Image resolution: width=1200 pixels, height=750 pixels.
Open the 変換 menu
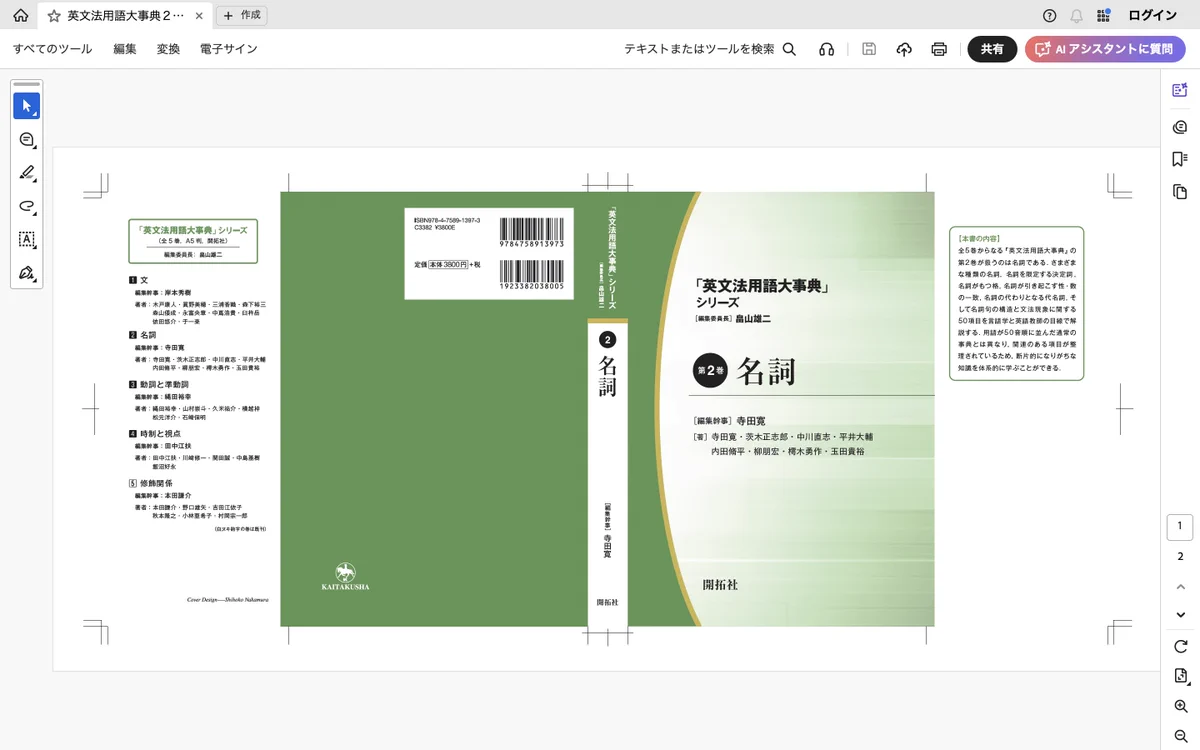pos(168,49)
